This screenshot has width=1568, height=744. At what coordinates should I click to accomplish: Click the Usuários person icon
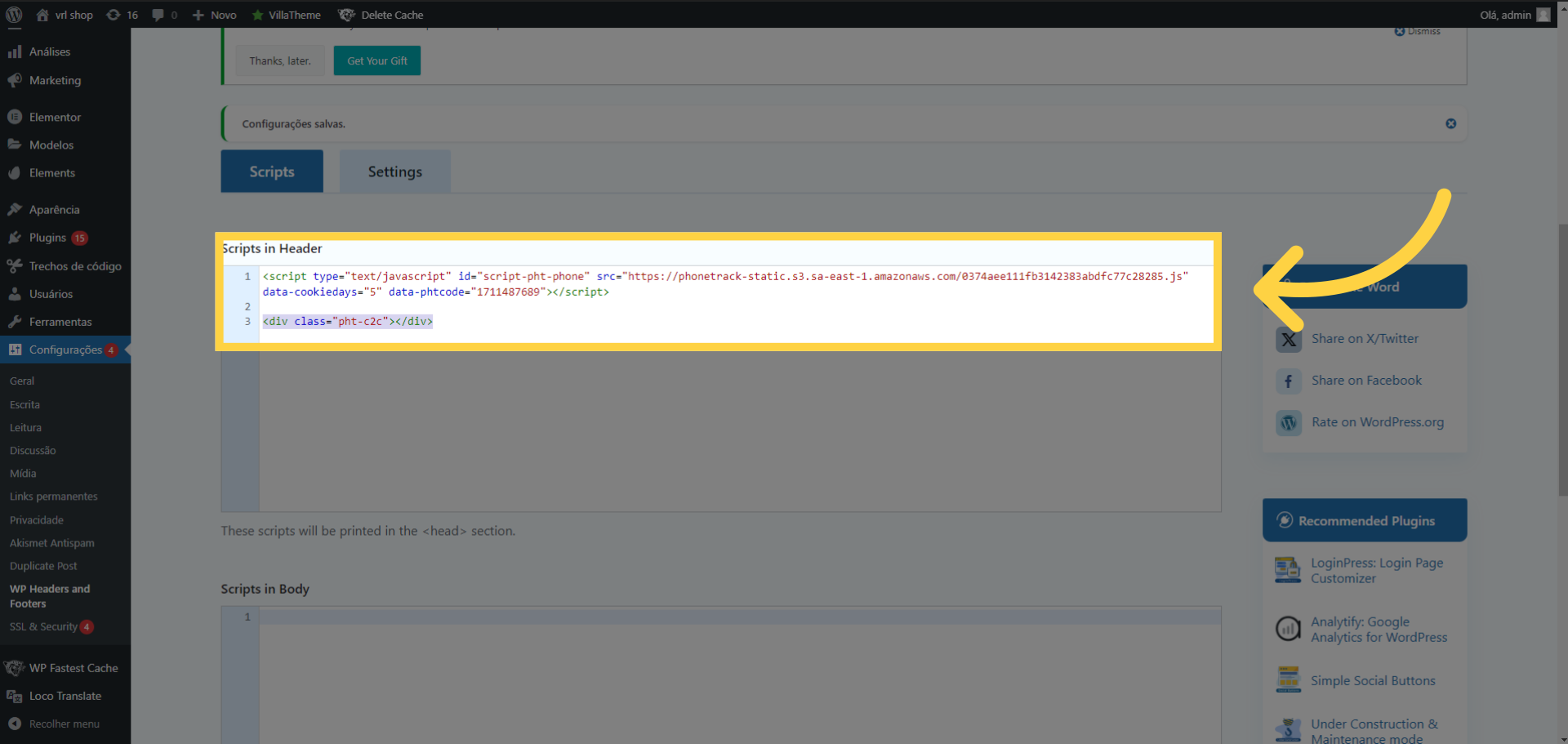pos(15,293)
